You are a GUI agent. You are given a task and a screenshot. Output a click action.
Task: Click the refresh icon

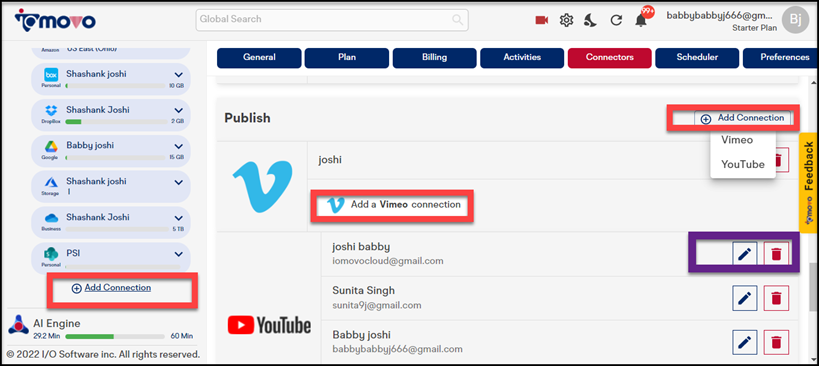pos(616,20)
